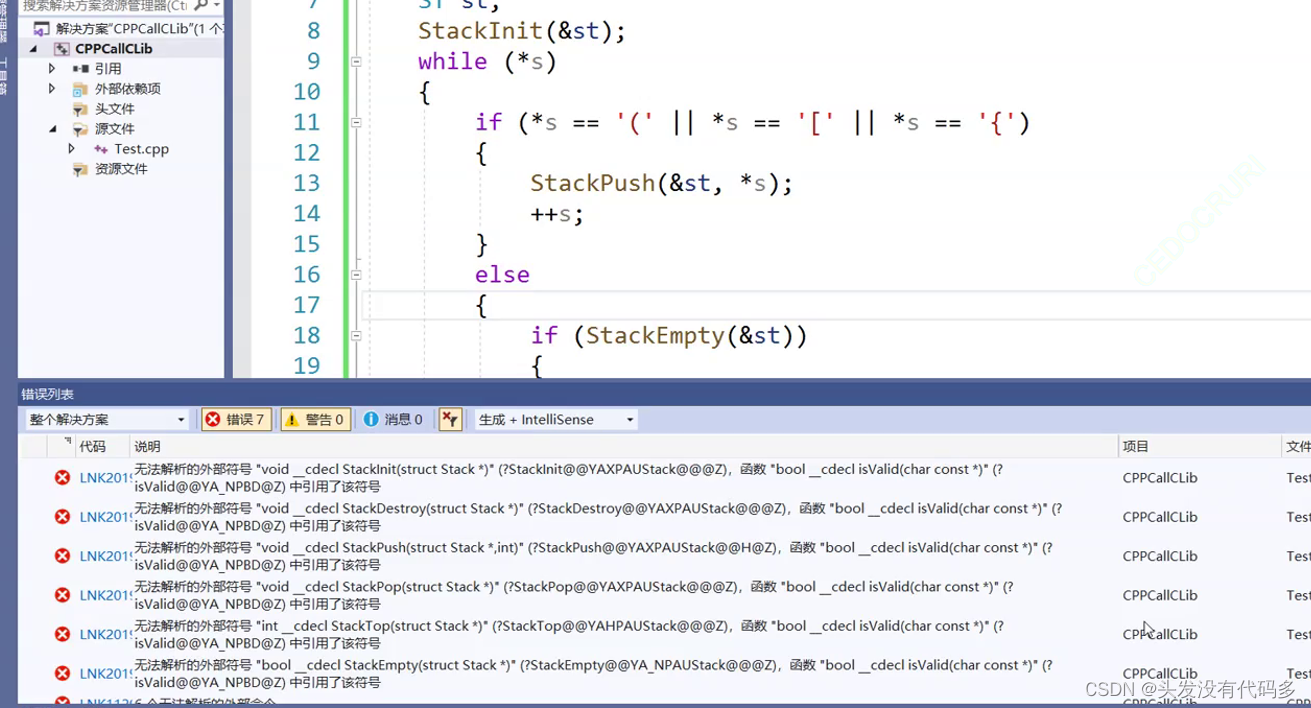
Task: Click the 引用 references icon
Action: [80, 69]
